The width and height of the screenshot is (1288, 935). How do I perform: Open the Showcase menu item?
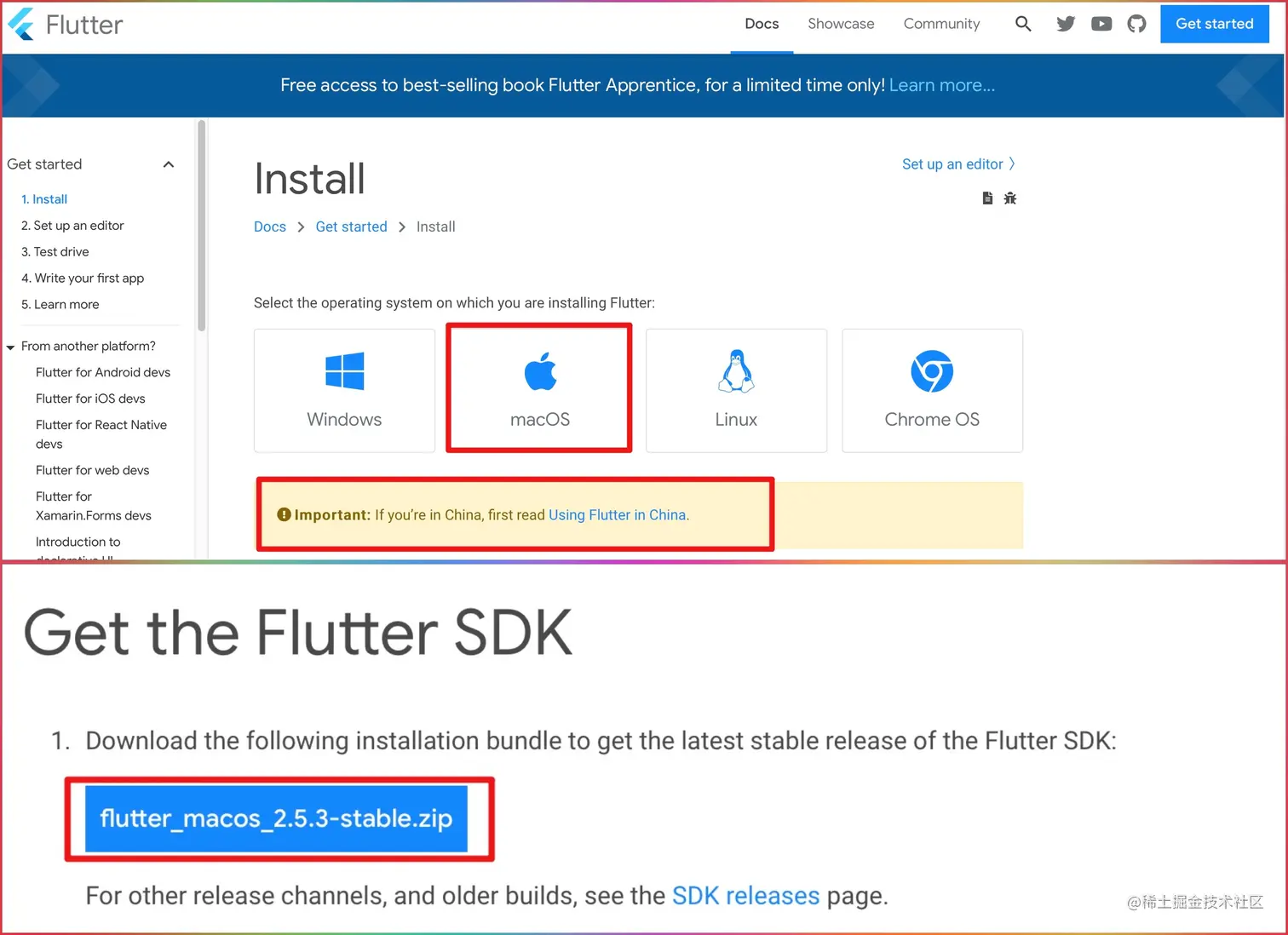tap(841, 24)
